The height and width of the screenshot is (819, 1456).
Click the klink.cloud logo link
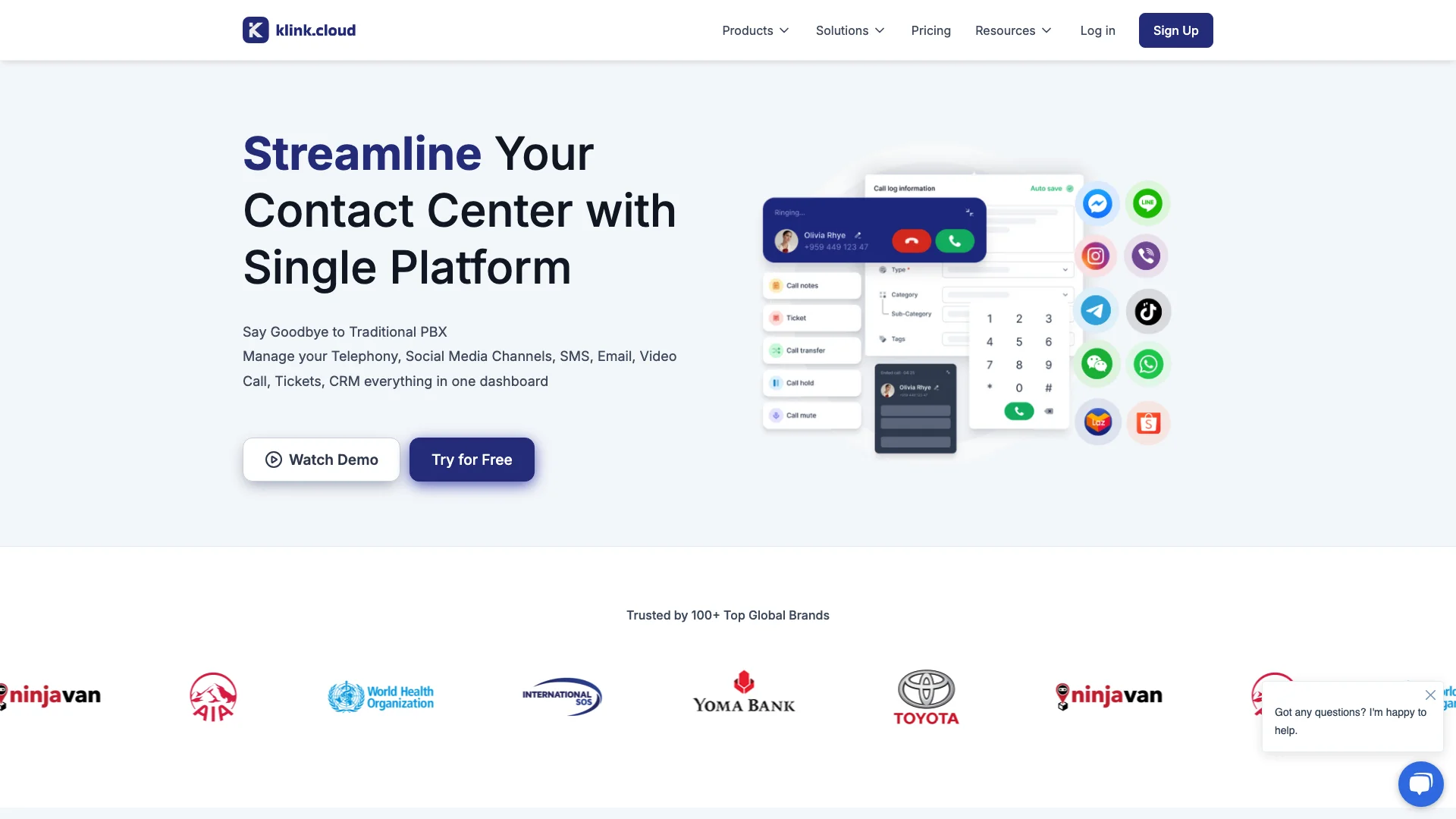pos(299,30)
